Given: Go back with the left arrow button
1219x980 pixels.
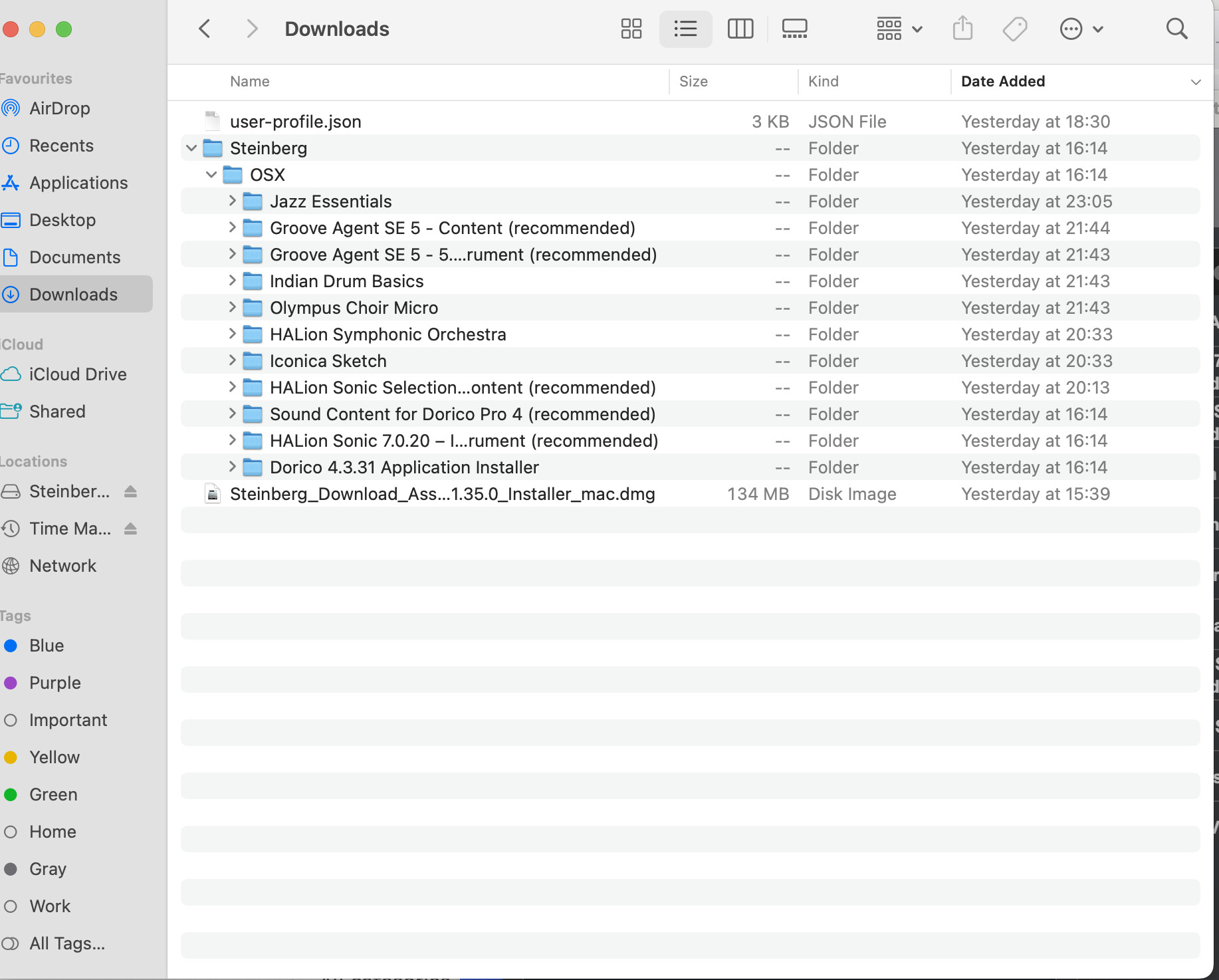Looking at the screenshot, I should (x=205, y=29).
